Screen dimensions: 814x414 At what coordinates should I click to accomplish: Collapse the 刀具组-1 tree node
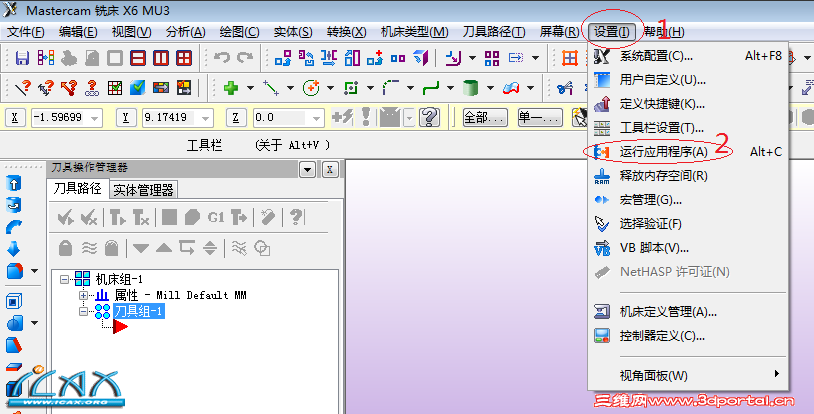[83, 312]
